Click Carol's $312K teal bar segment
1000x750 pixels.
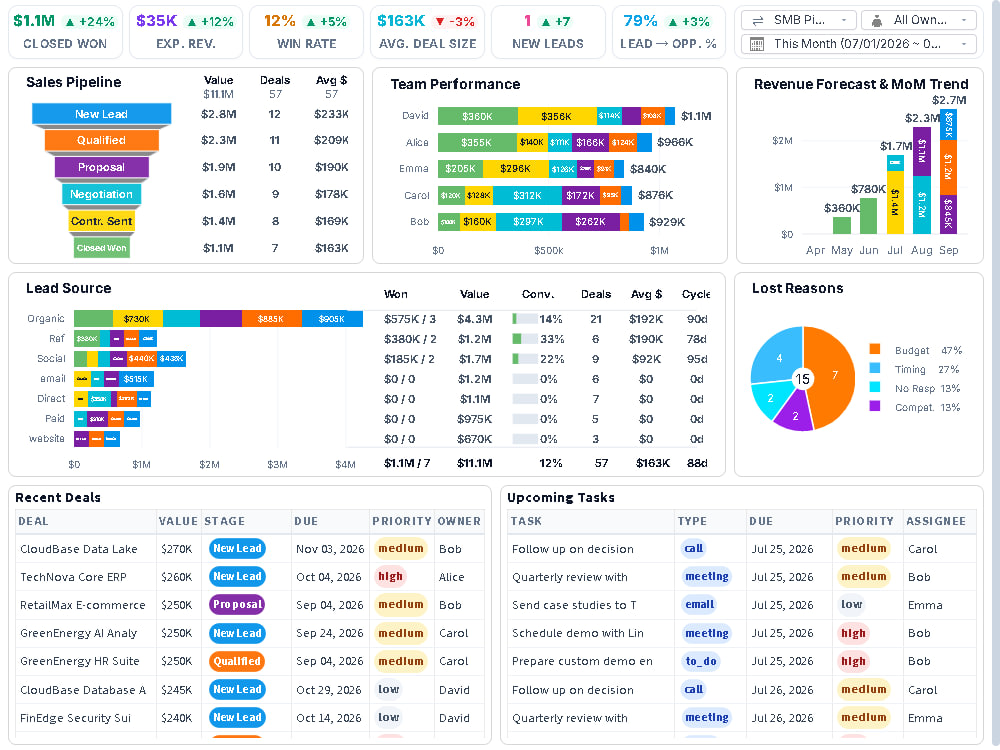point(527,196)
